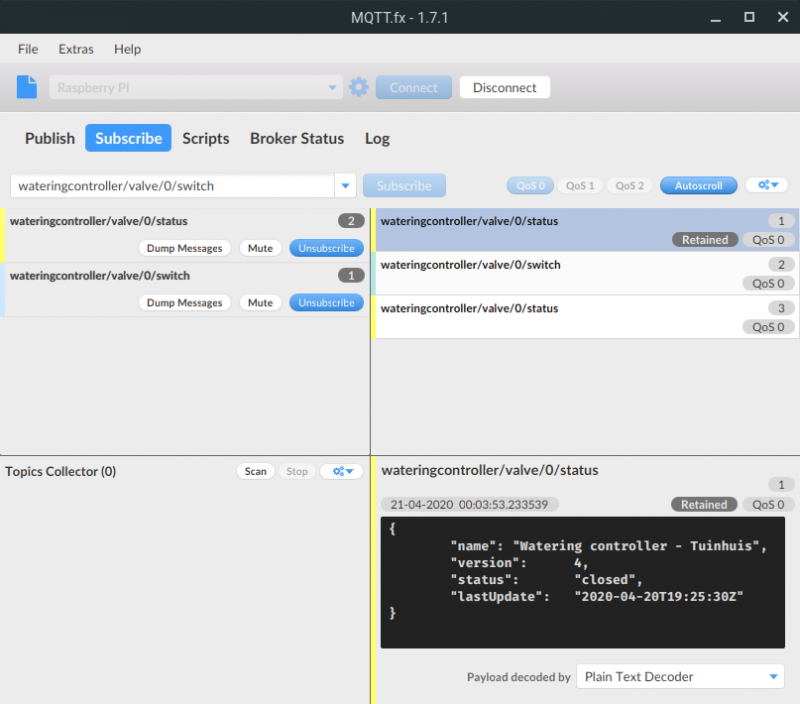The width and height of the screenshot is (800, 704).
Task: Start a topic Scan in Topics Collector
Action: [x=255, y=471]
